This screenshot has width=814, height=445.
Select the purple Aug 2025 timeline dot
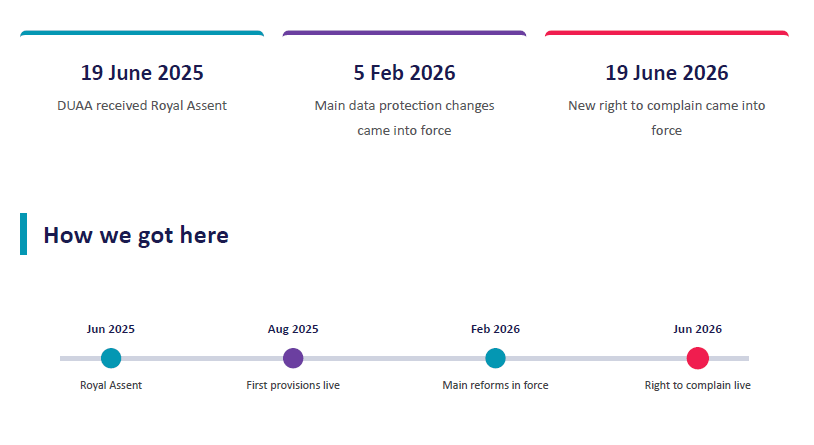(293, 358)
